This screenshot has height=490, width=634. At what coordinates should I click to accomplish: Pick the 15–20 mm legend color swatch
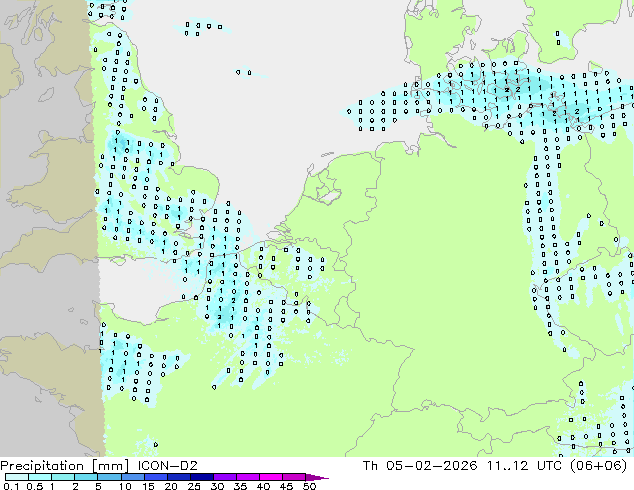point(155,477)
